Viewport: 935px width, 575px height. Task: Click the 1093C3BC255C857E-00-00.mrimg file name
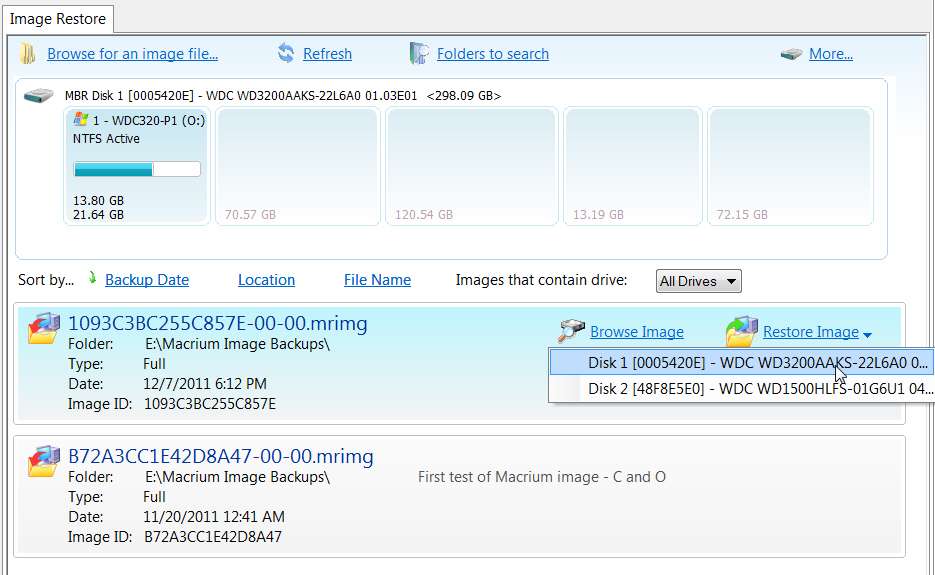[x=218, y=323]
